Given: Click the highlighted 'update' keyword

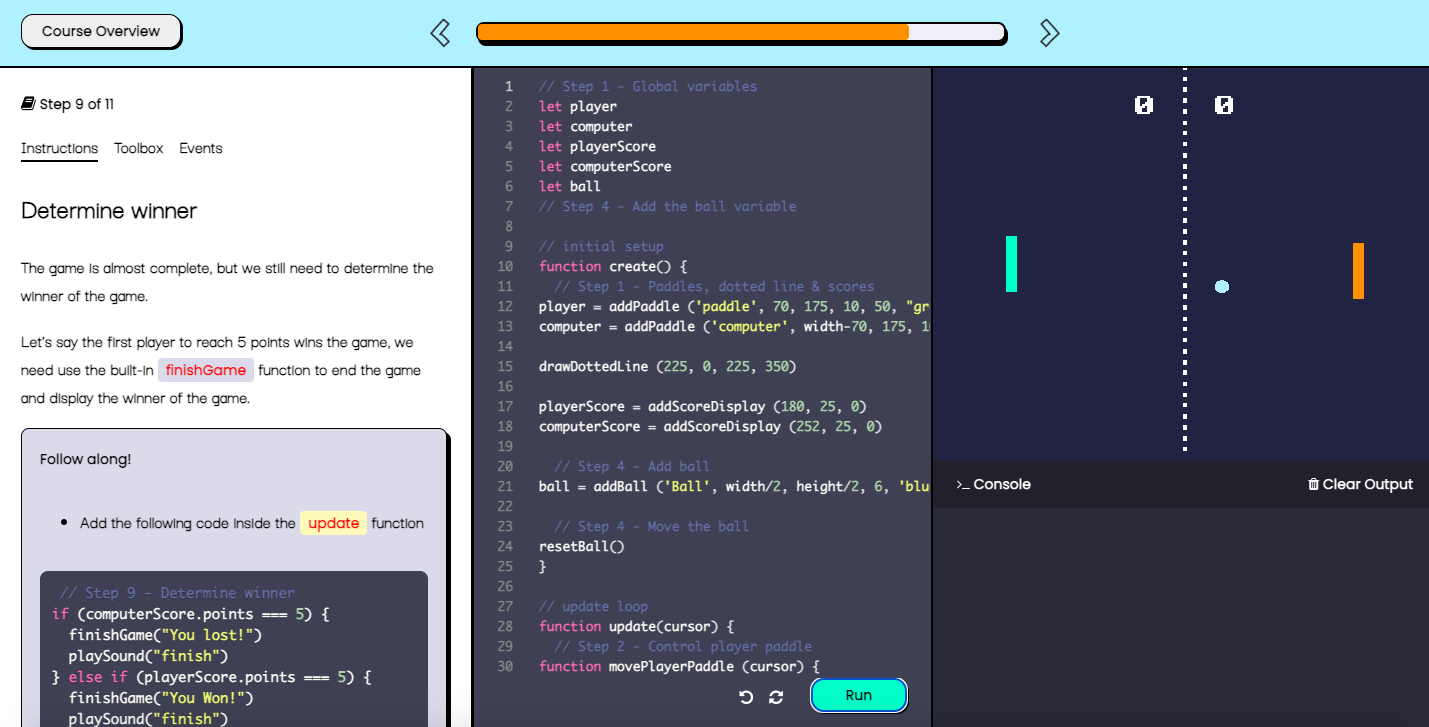Looking at the screenshot, I should coord(333,523).
